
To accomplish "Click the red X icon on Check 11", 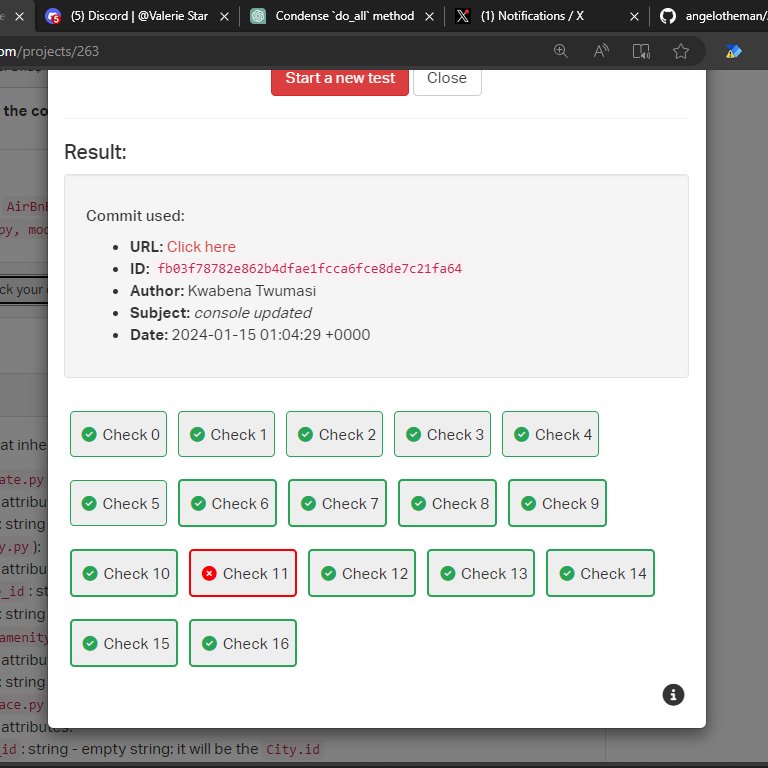I will tap(209, 573).
